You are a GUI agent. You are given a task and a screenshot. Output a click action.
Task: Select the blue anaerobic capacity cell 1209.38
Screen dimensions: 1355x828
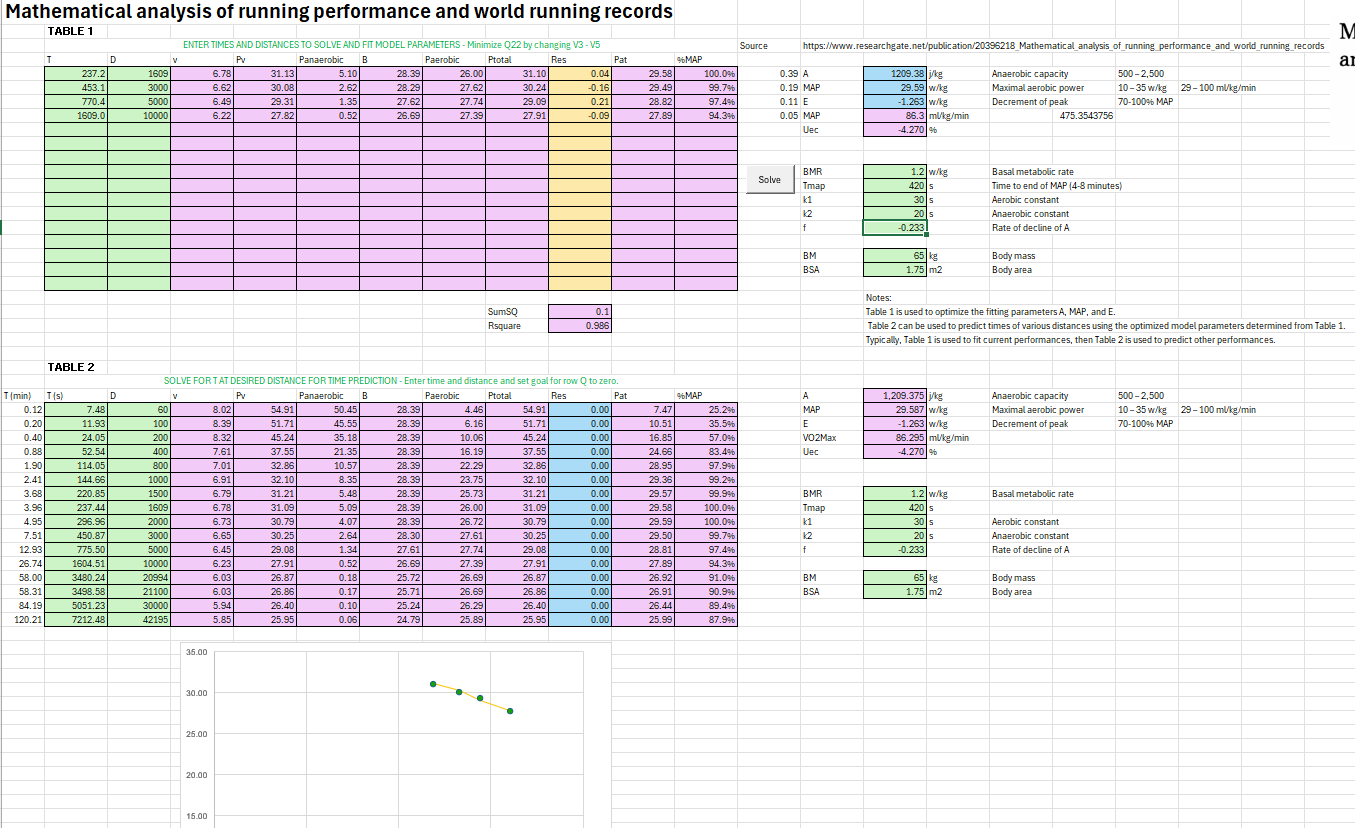895,74
